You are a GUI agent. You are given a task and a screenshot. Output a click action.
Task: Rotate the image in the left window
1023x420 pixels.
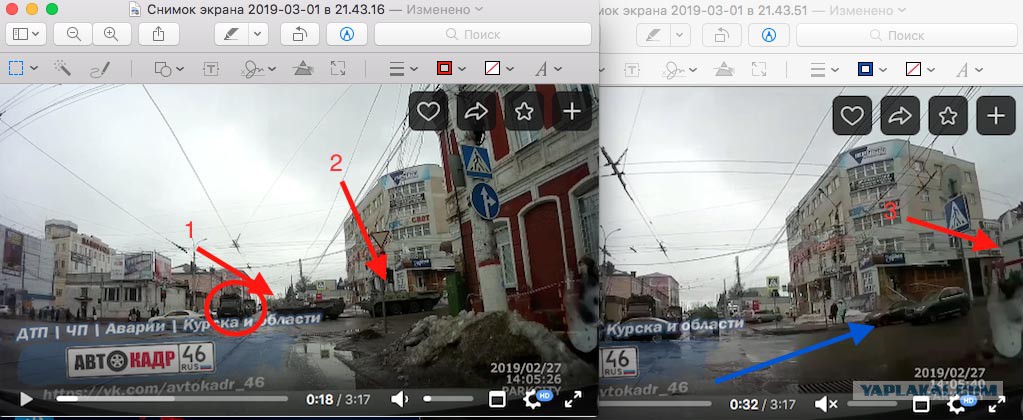click(x=299, y=35)
